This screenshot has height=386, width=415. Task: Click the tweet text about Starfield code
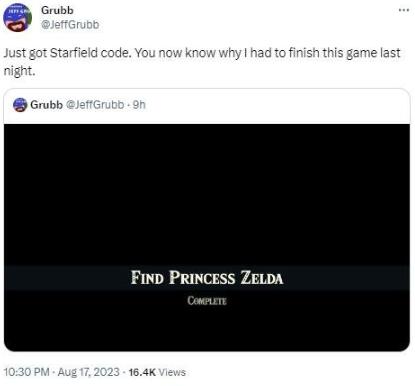pyautogui.click(x=202, y=62)
